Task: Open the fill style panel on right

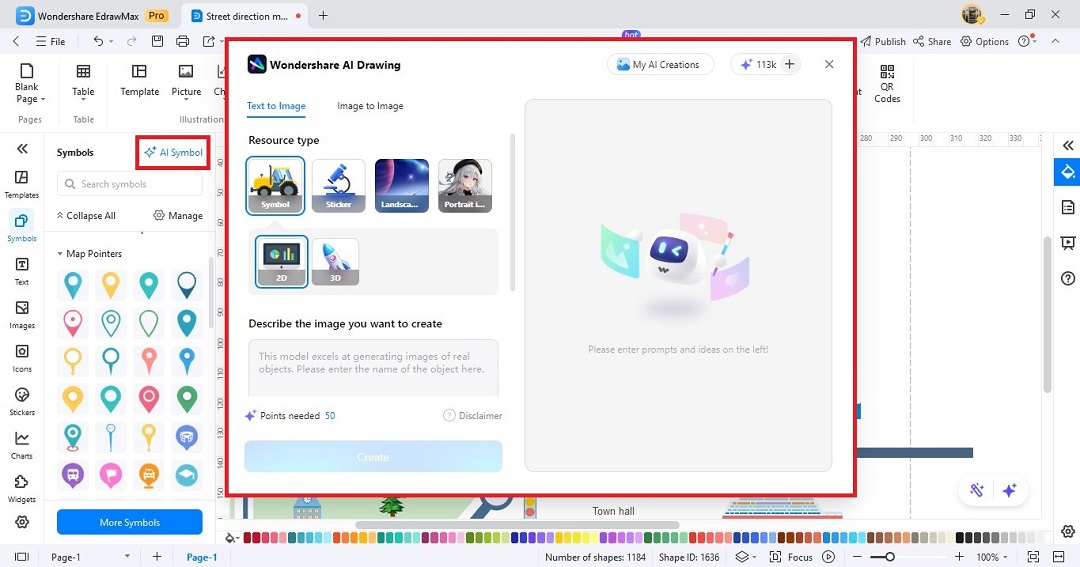Action: coord(1068,172)
